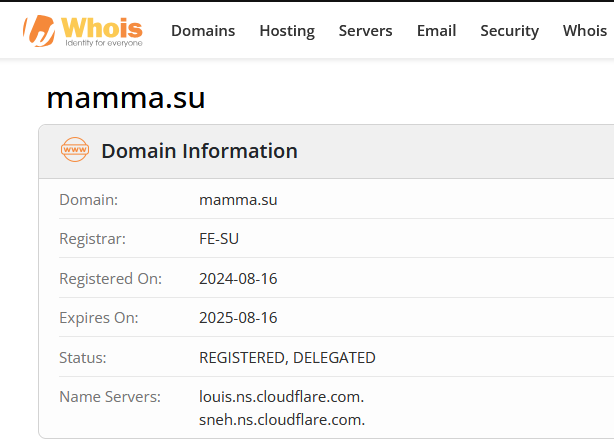Select the registration date 2024-08-16
614x445 pixels.
pyautogui.click(x=238, y=279)
